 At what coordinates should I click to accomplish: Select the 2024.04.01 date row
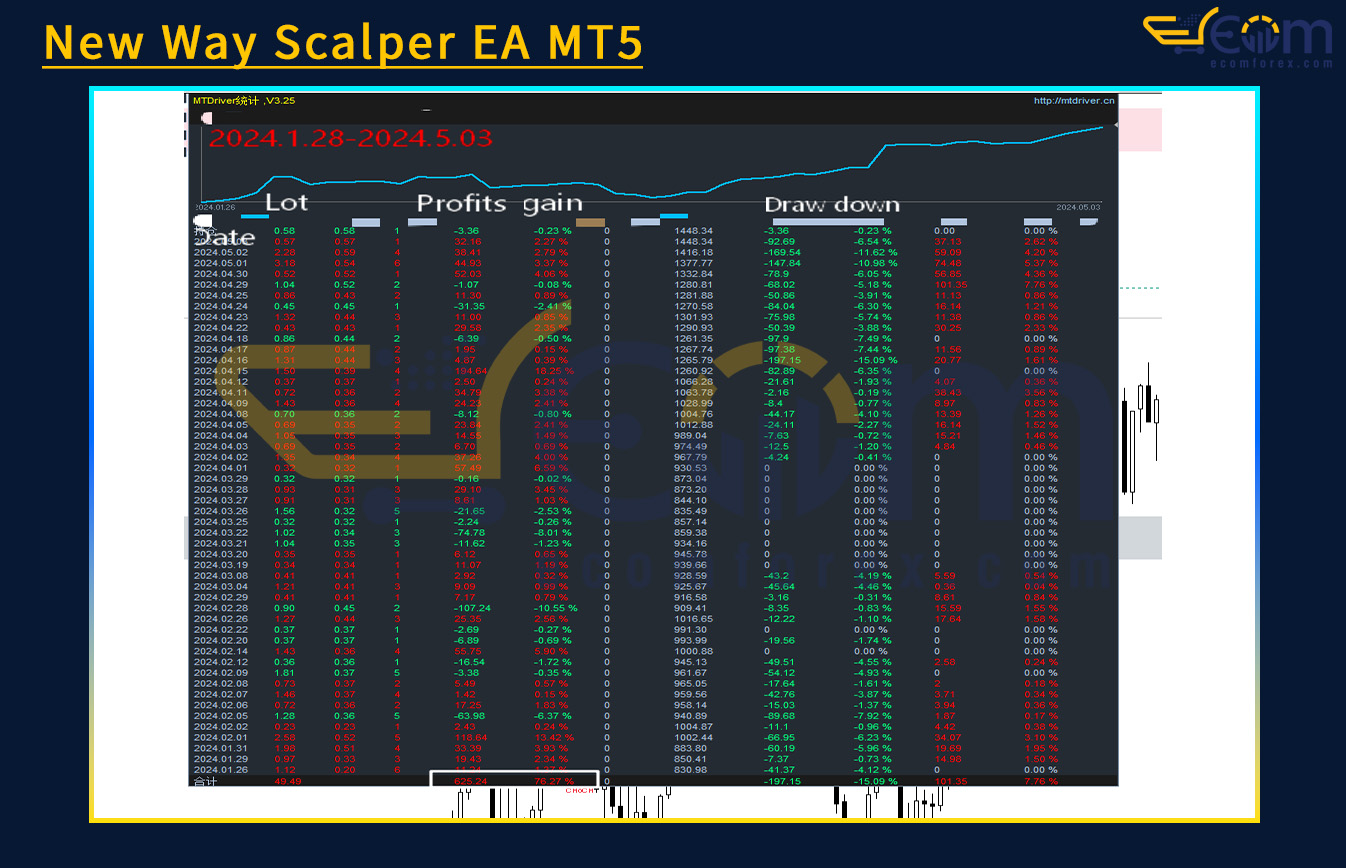click(x=655, y=468)
